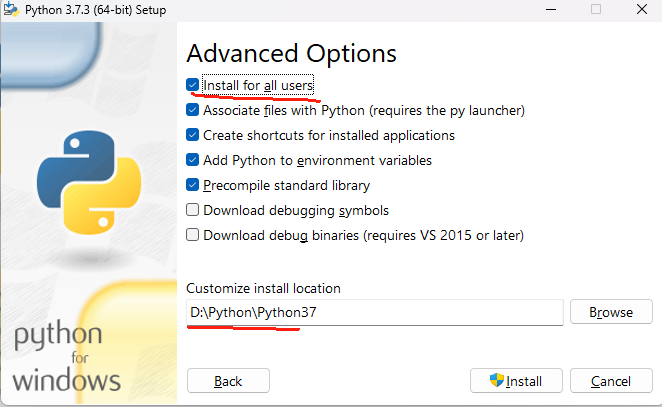Enable Download debug binaries checkbox
662x407 pixels.
[193, 235]
